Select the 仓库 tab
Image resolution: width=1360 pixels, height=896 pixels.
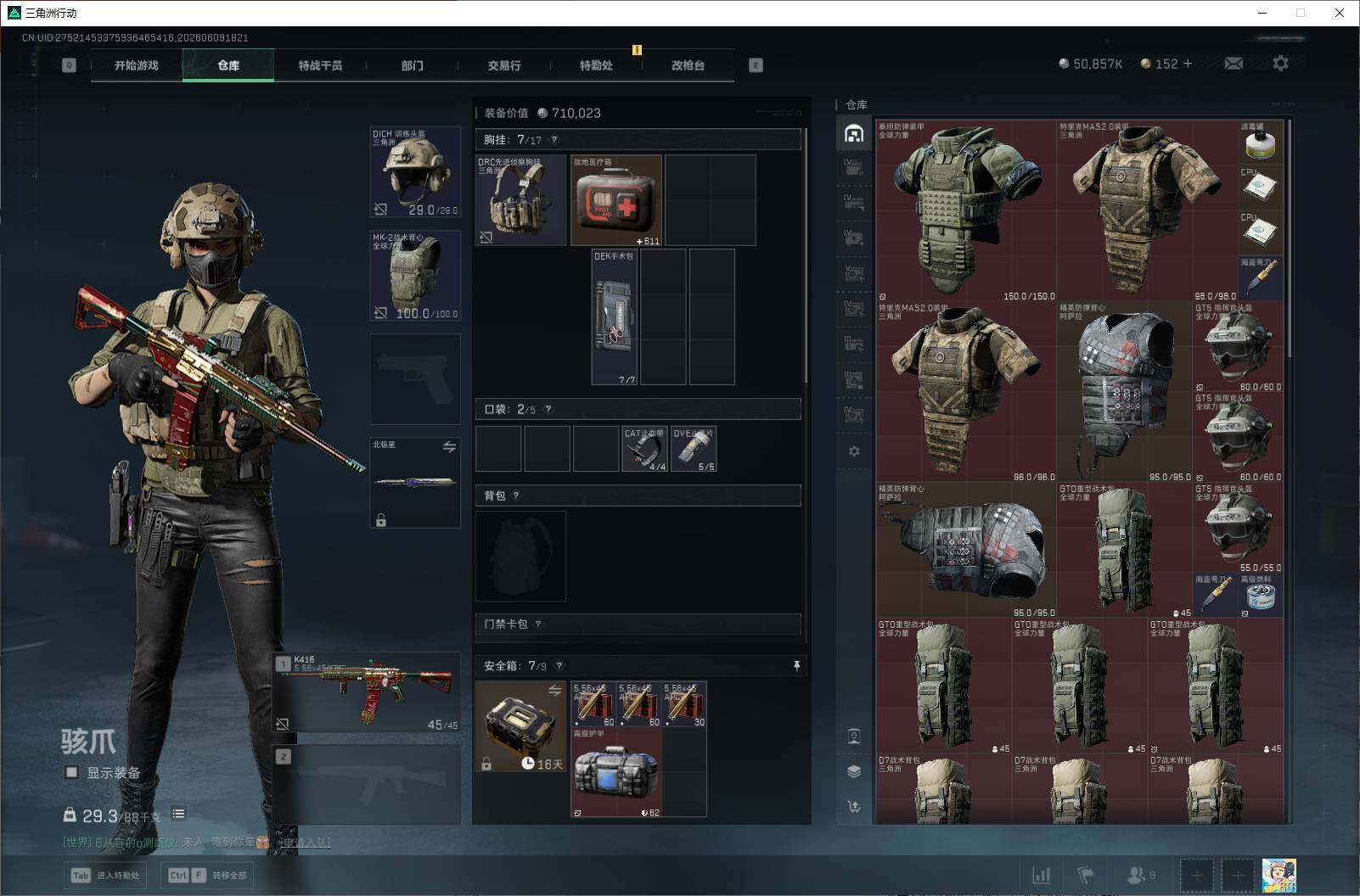[228, 65]
